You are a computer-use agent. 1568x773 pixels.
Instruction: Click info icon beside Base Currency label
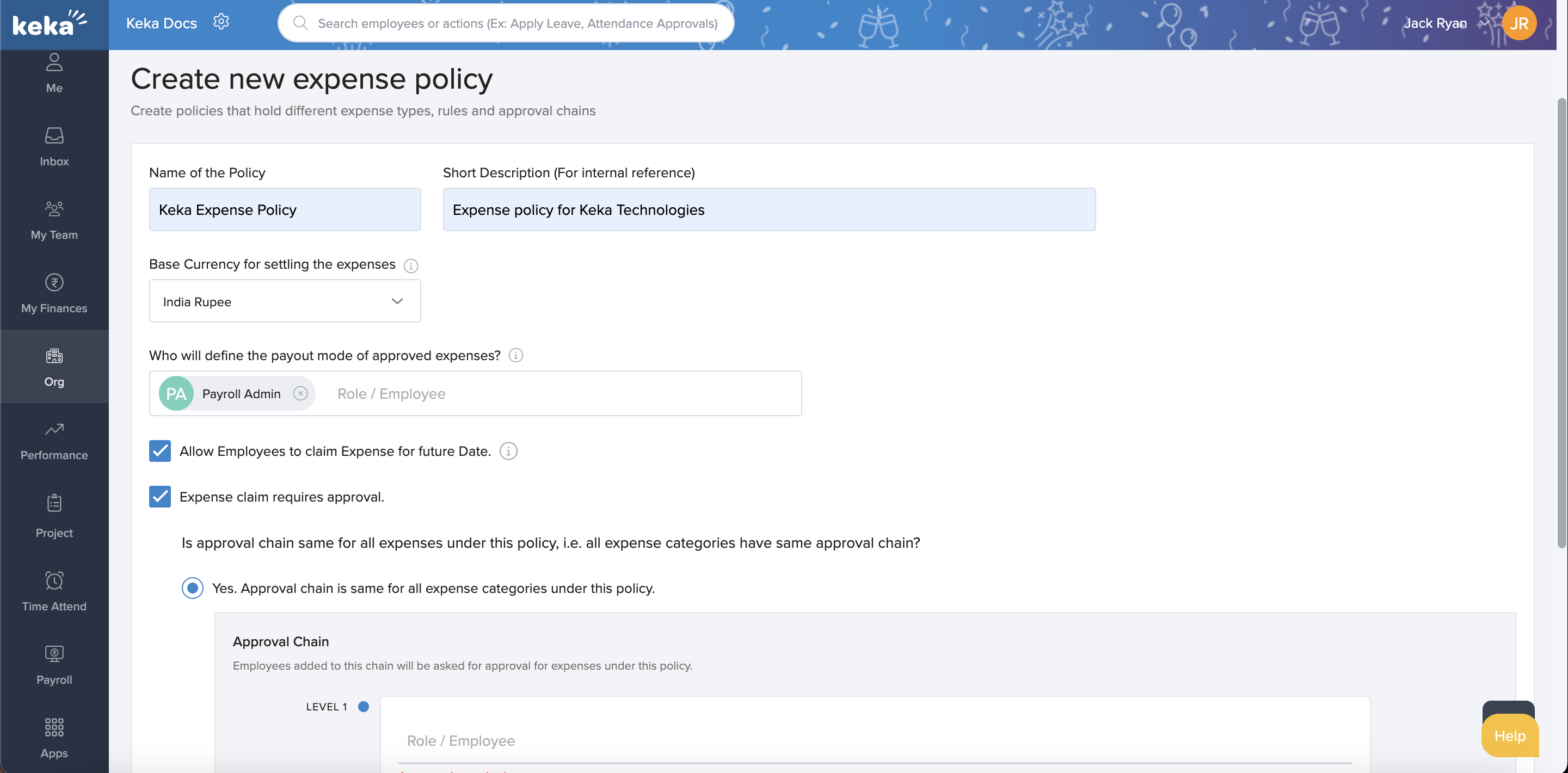click(411, 266)
